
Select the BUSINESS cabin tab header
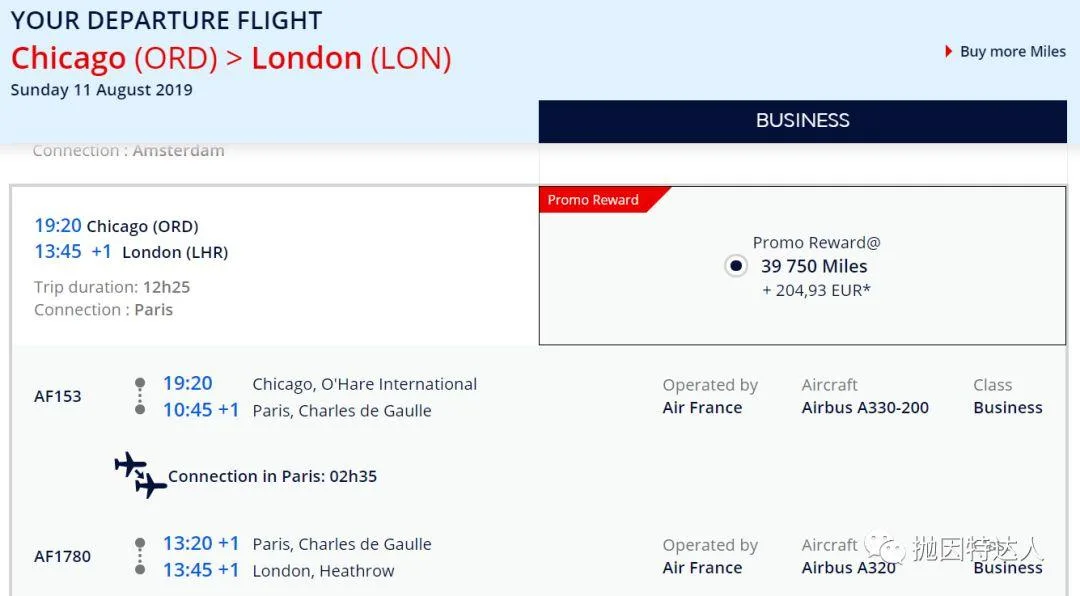click(802, 121)
